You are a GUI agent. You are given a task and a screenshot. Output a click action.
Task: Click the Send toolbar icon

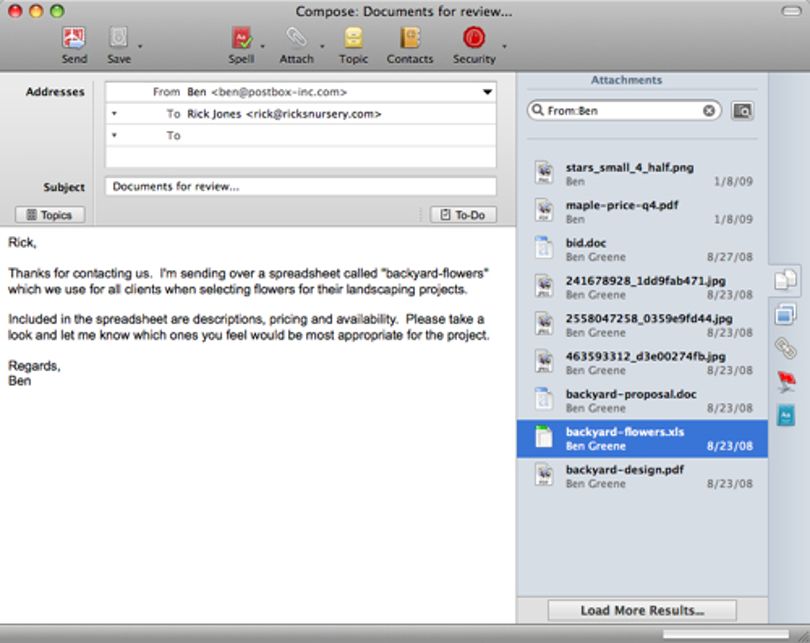pos(74,39)
